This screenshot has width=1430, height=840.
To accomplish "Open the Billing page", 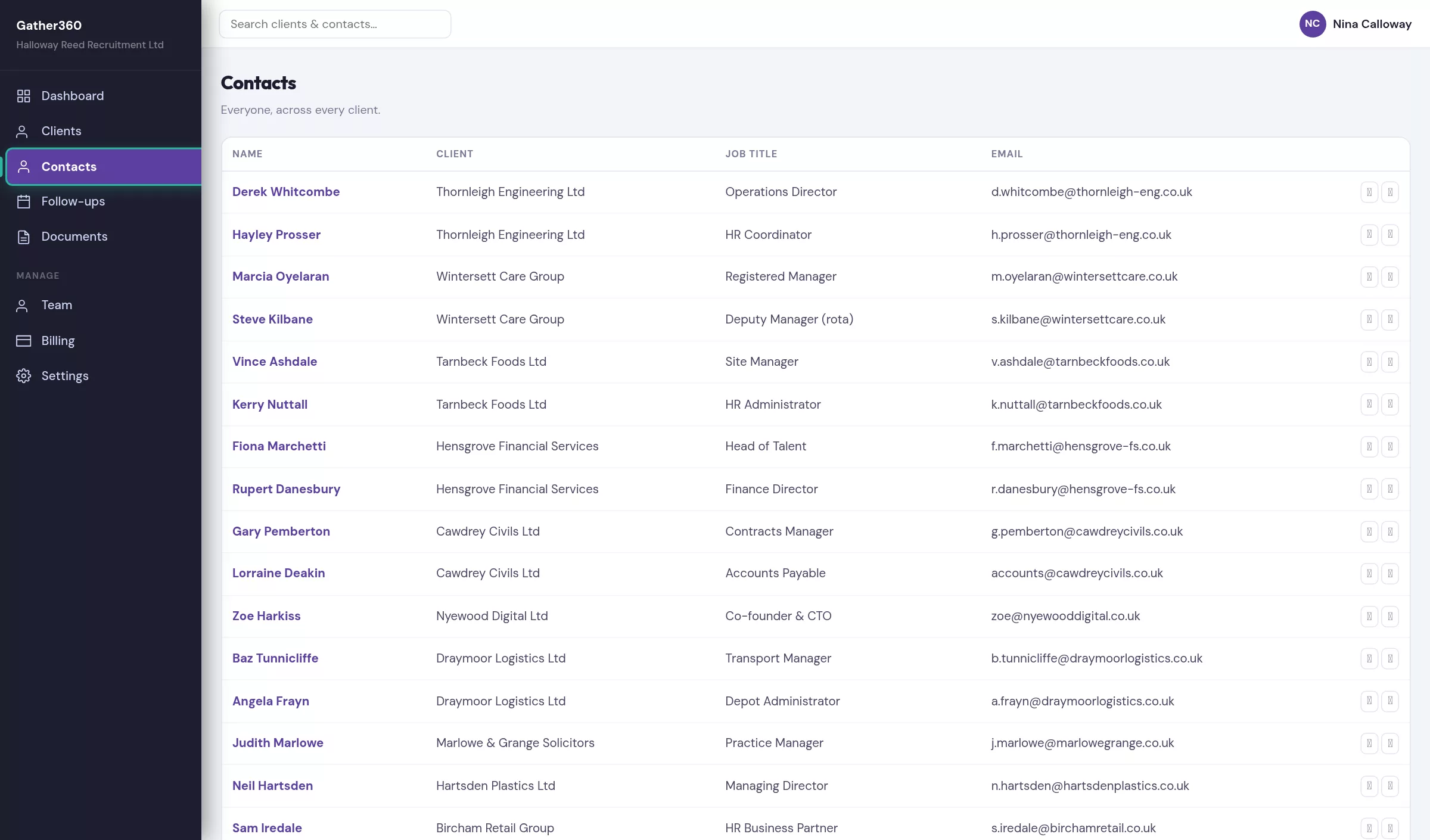I will (104, 341).
